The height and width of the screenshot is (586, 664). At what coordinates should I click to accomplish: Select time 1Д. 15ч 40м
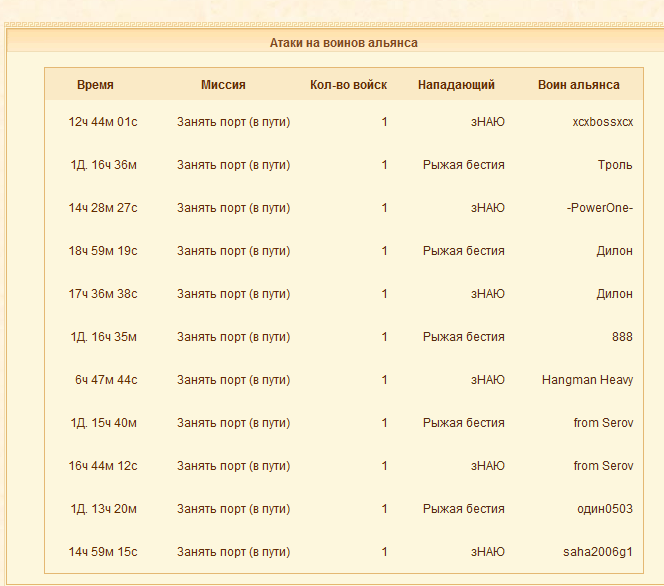[103, 423]
